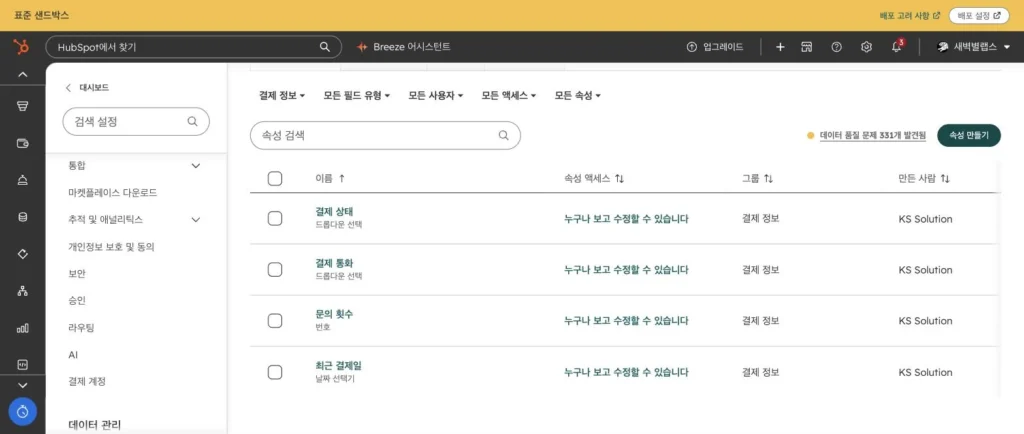
Task: Click the database cylinder icon in left rail
Action: coord(22,217)
